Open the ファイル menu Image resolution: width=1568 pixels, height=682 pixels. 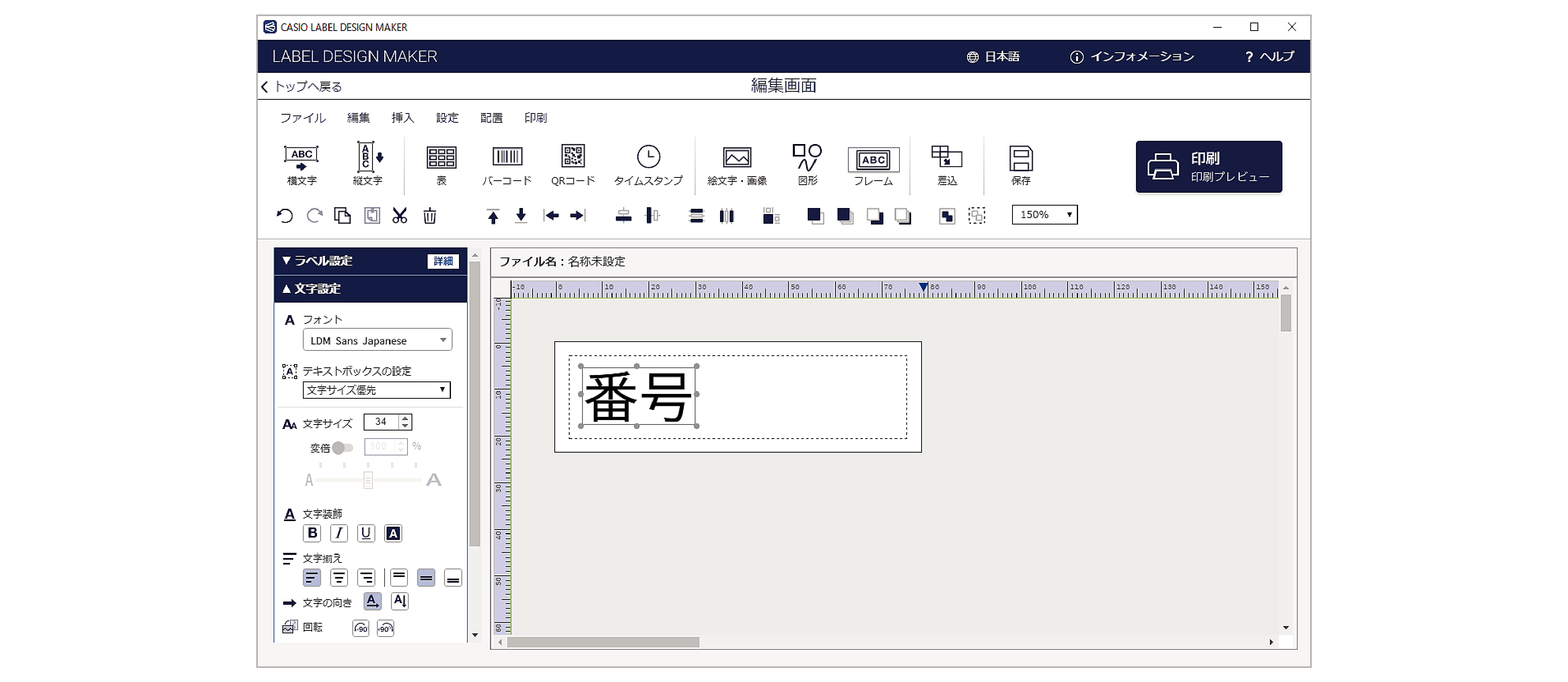pos(302,117)
